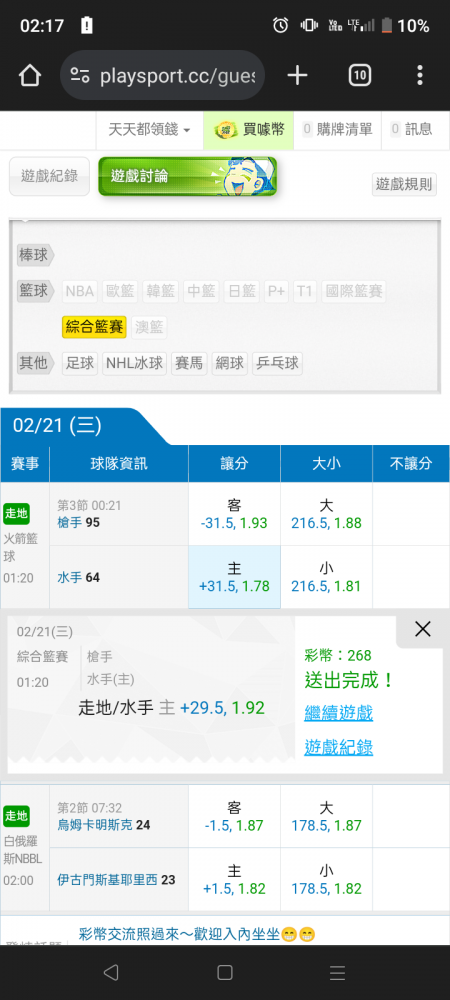Select the NHL冰球 sport filter

click(x=134, y=364)
